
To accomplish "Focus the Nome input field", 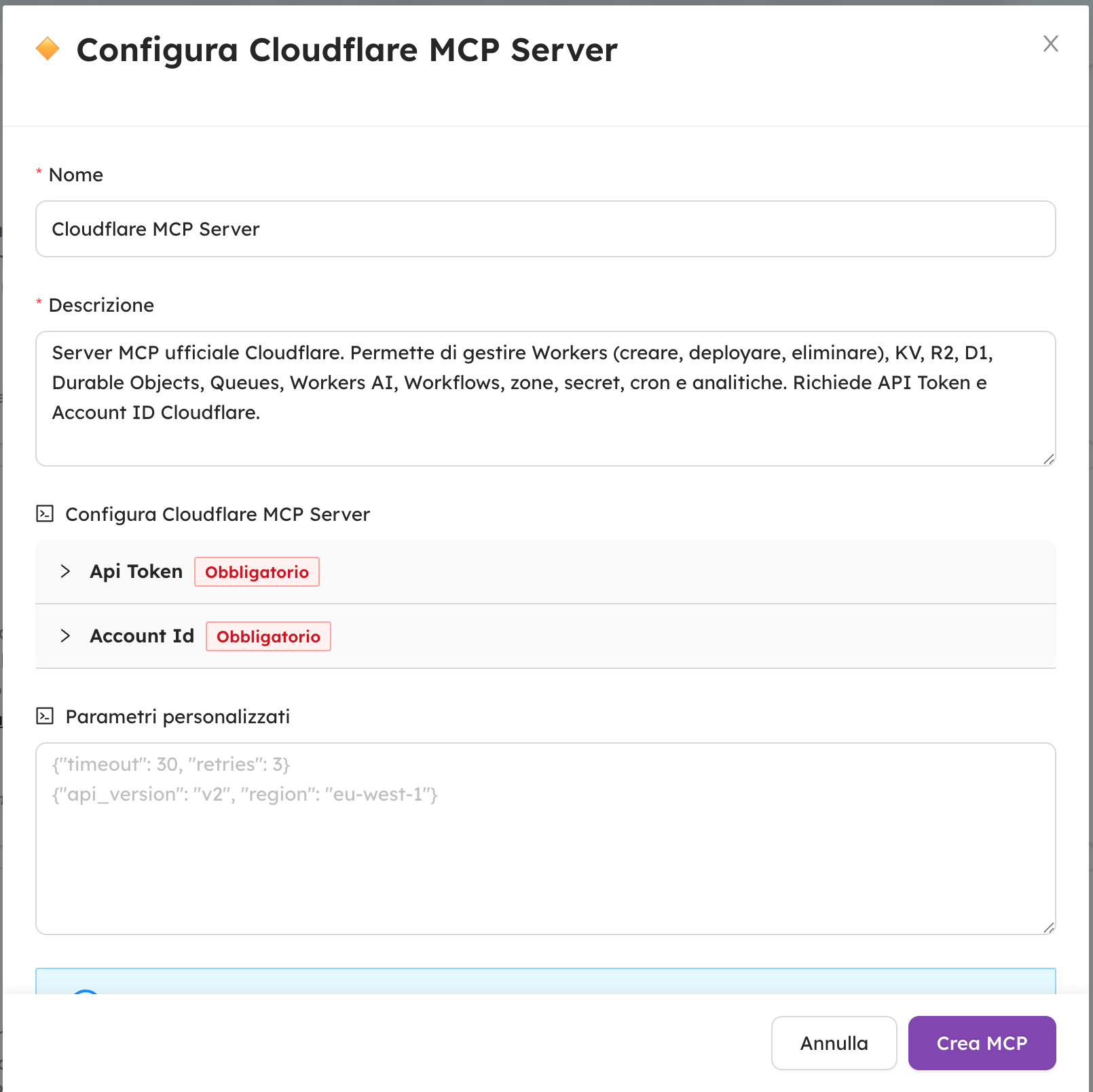I will click(545, 229).
